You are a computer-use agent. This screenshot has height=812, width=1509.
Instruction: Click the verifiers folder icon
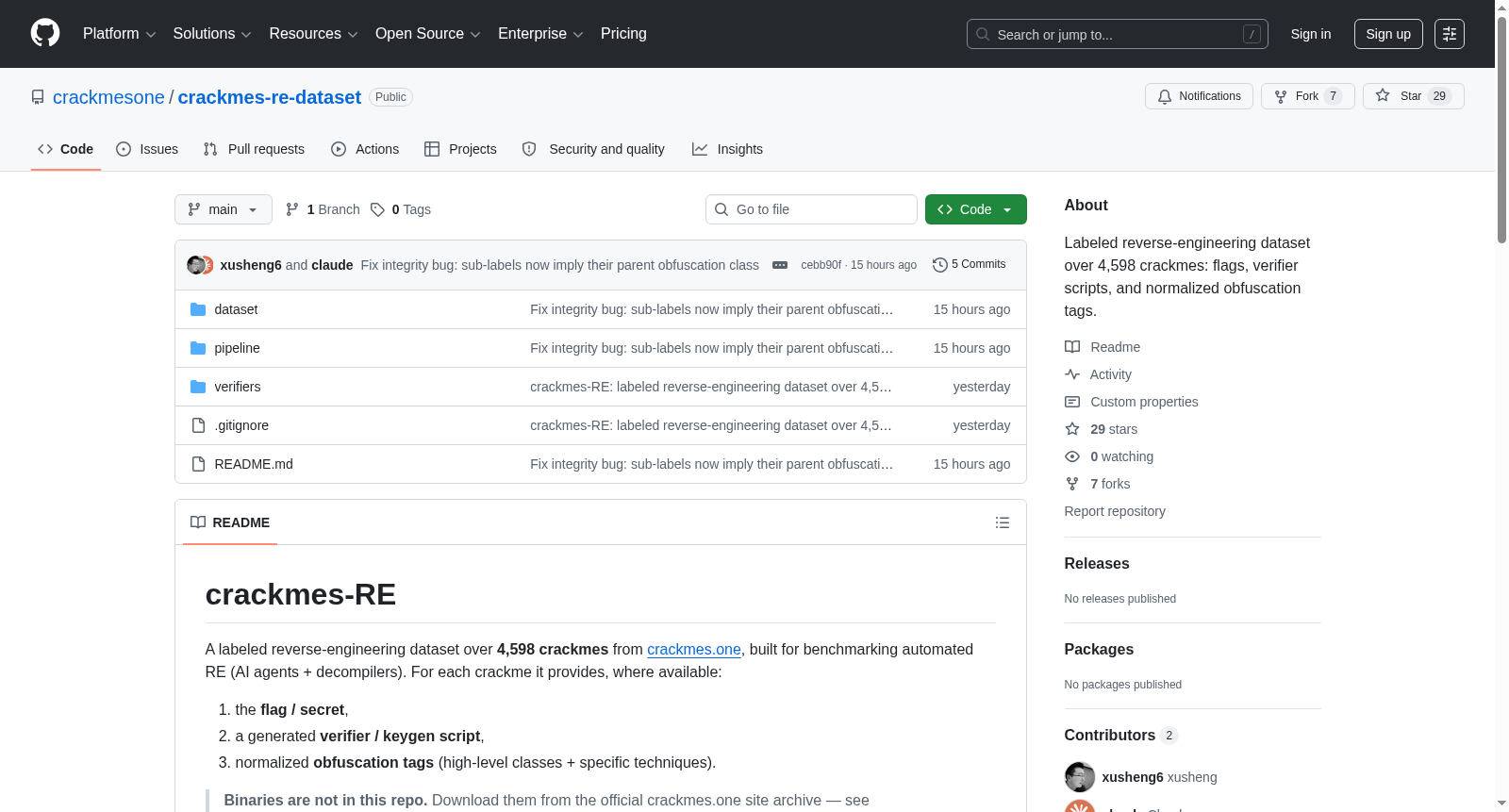pos(198,387)
